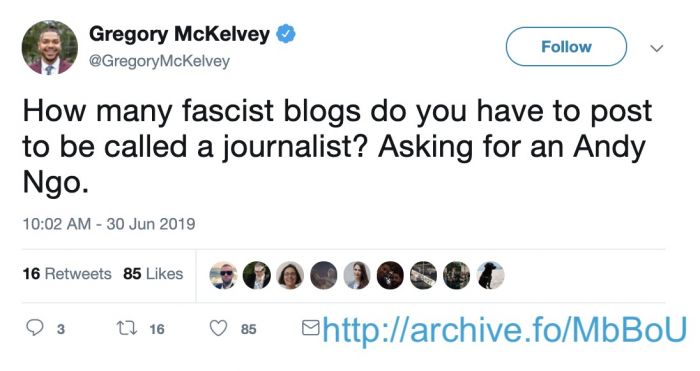Open the archive.fo/MbBoU link
700x371 pixels.
pyautogui.click(x=504, y=329)
